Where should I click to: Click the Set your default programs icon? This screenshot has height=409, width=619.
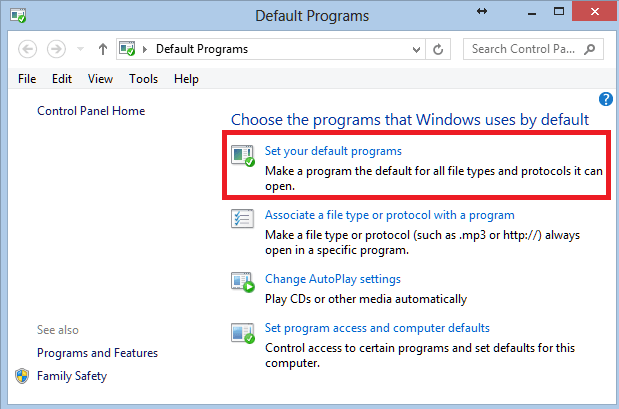pos(243,156)
